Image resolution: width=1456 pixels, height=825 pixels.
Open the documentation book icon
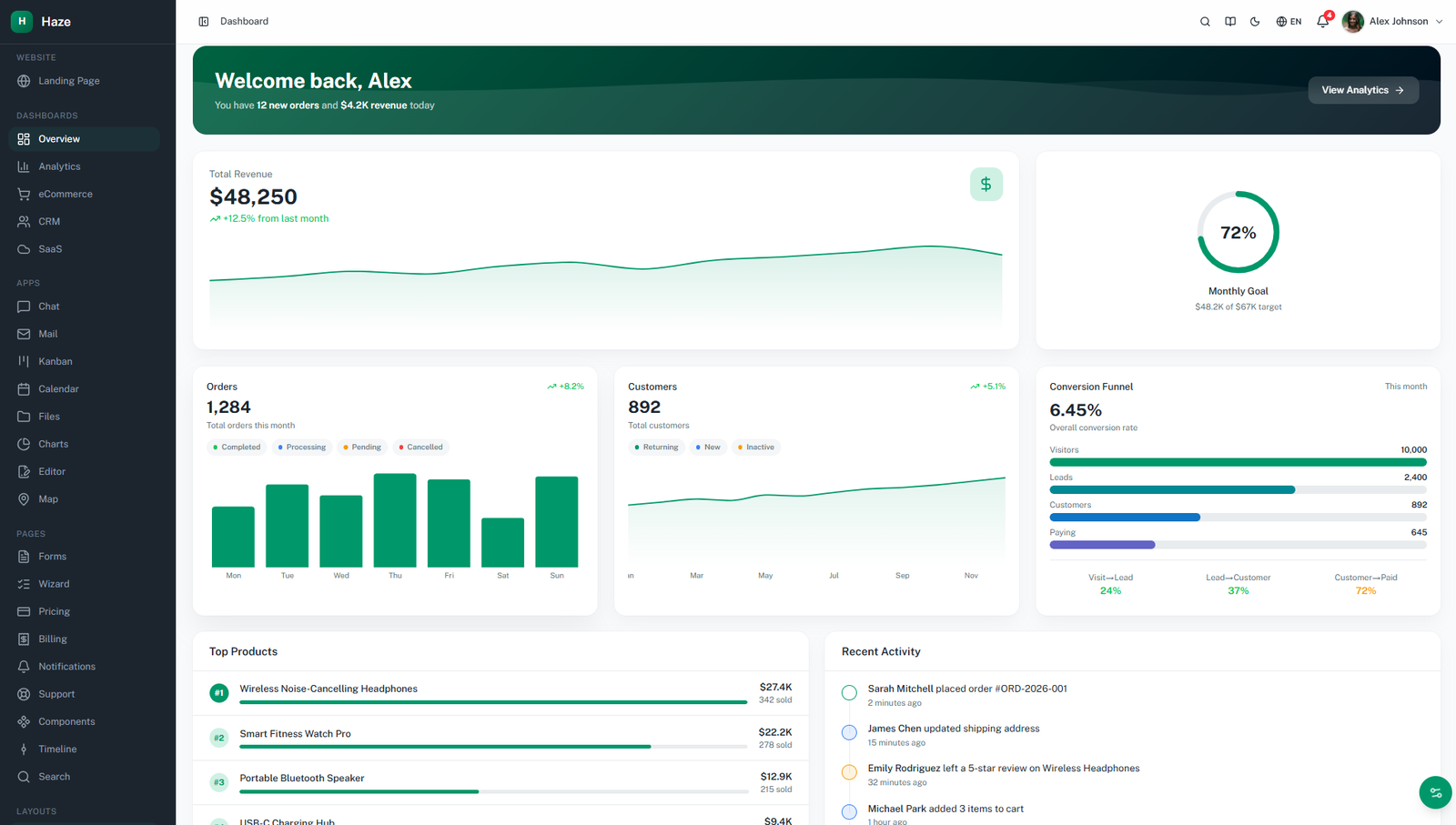click(1230, 21)
